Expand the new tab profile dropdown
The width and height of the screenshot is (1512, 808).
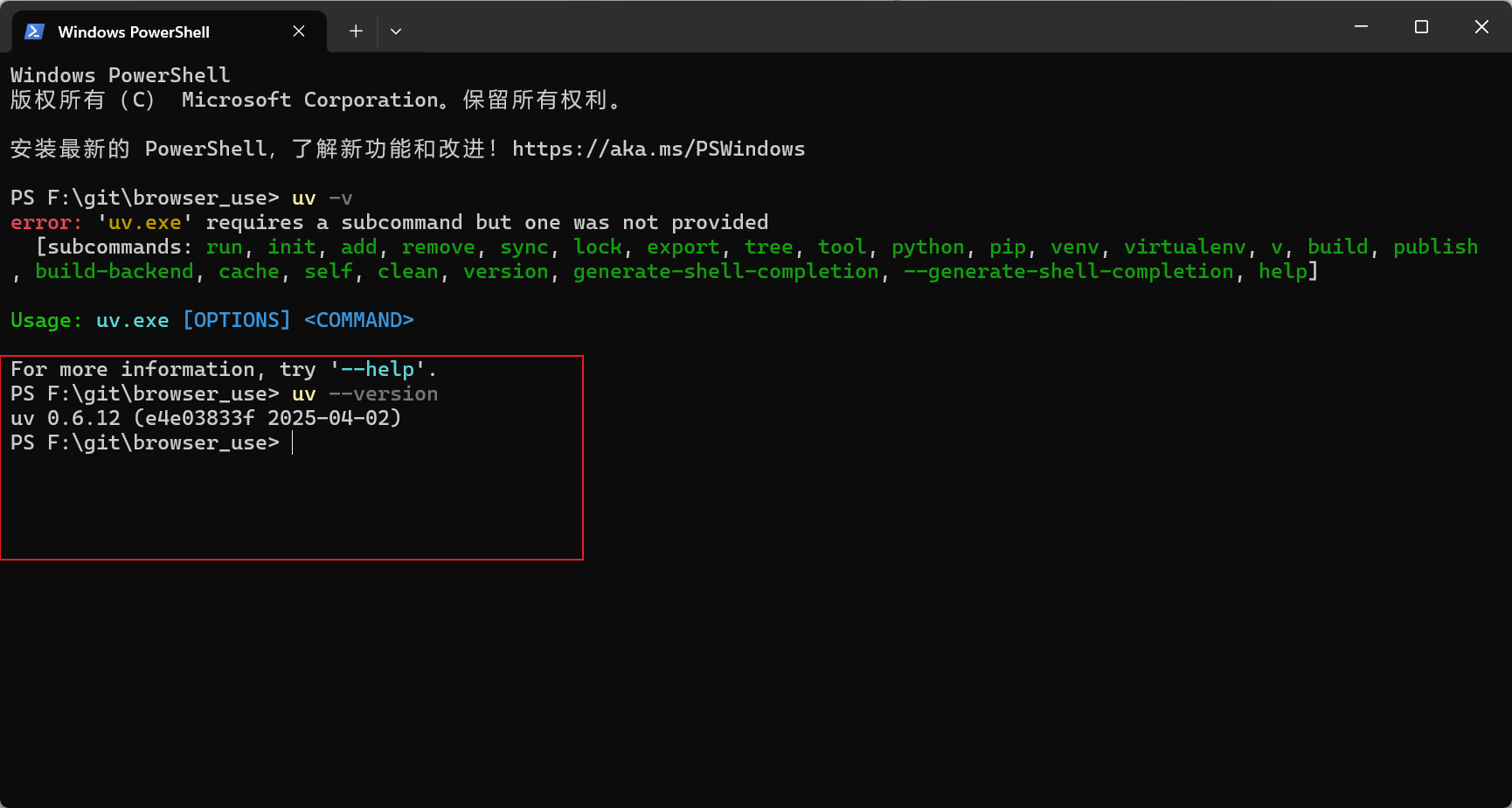(x=396, y=31)
